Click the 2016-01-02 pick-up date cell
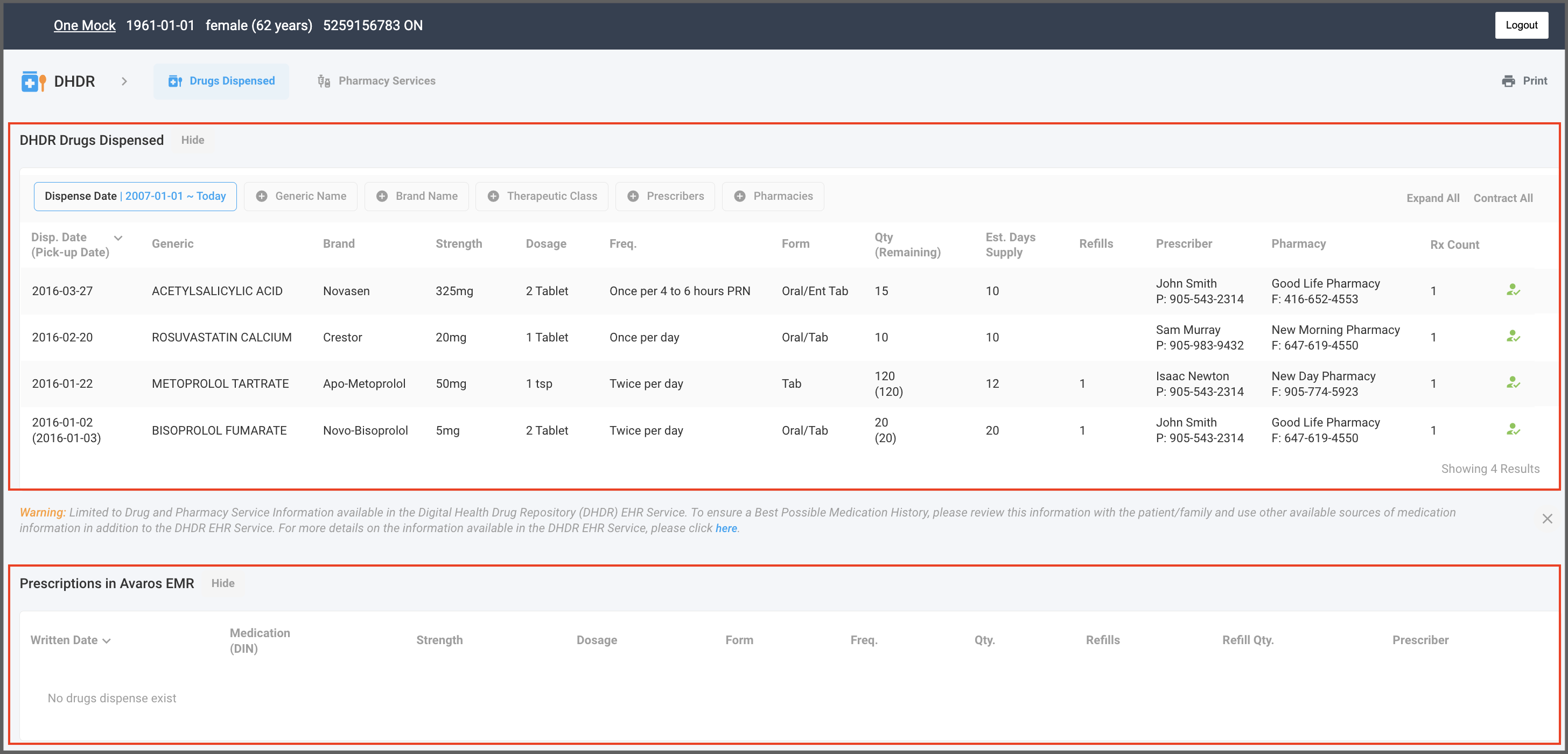The image size is (1568, 754). tap(66, 430)
